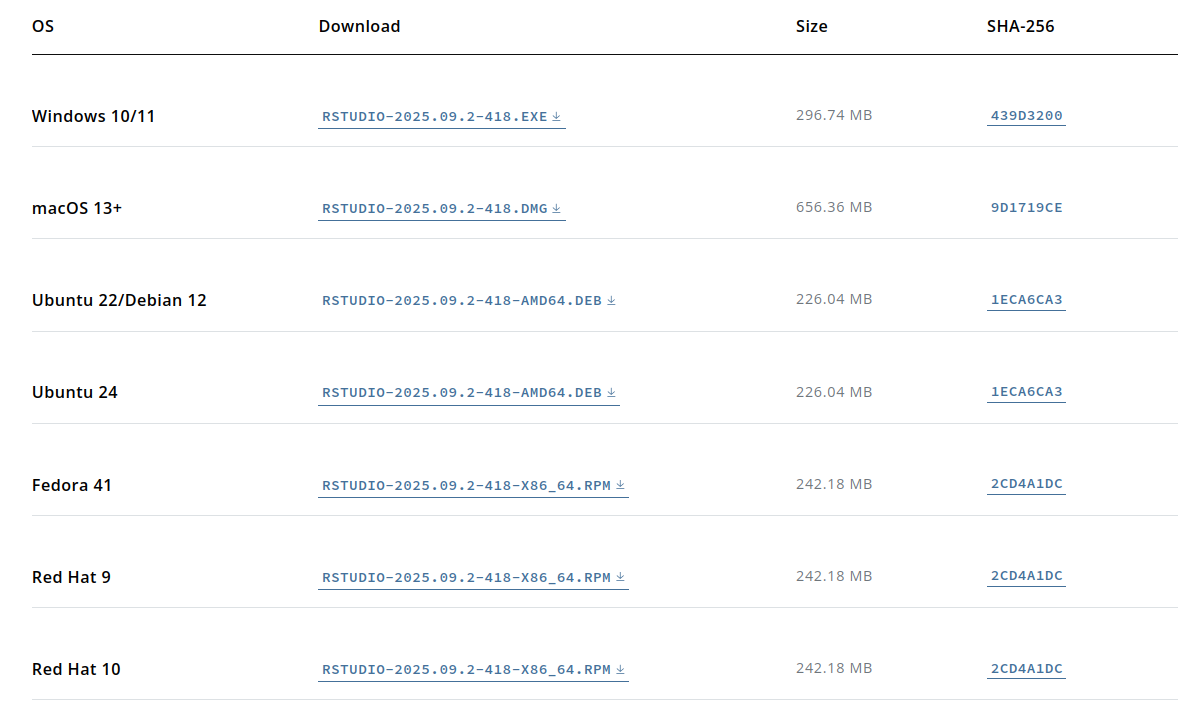
Task: Click download icon in Ubuntu 22/Debian 12 row
Action: (x=611, y=301)
